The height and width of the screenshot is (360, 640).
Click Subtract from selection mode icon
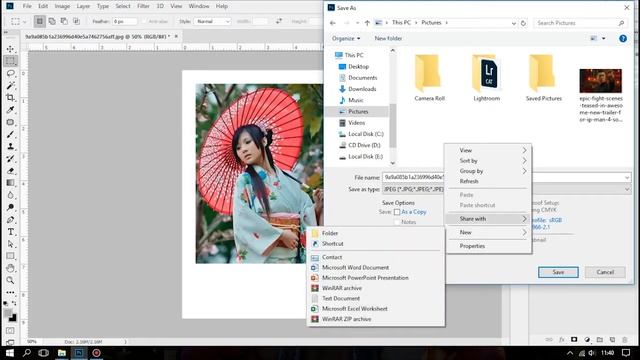tap(64, 21)
